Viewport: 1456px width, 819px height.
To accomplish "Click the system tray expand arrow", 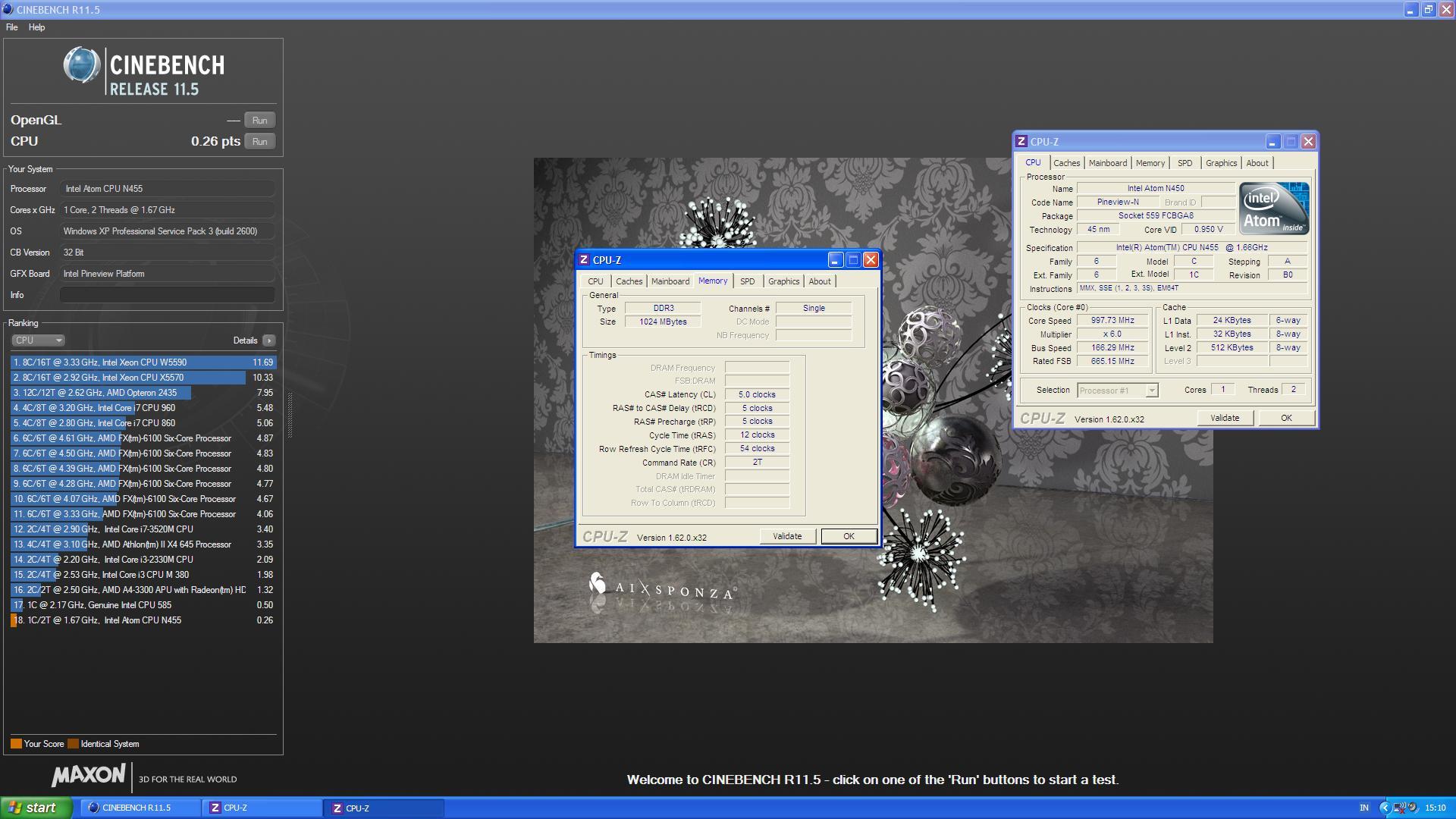I will (1385, 808).
